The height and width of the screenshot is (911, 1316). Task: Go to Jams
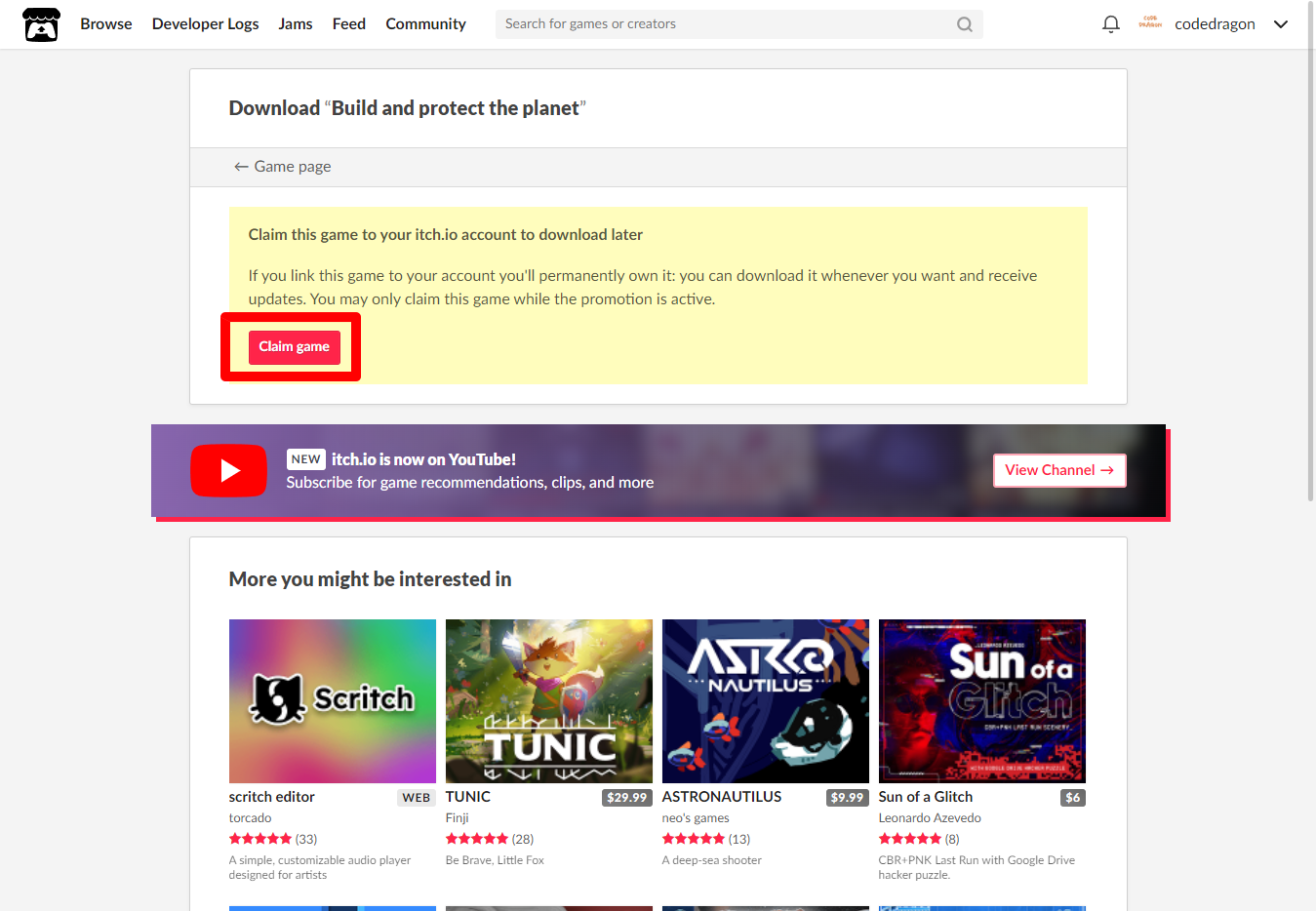coord(296,24)
